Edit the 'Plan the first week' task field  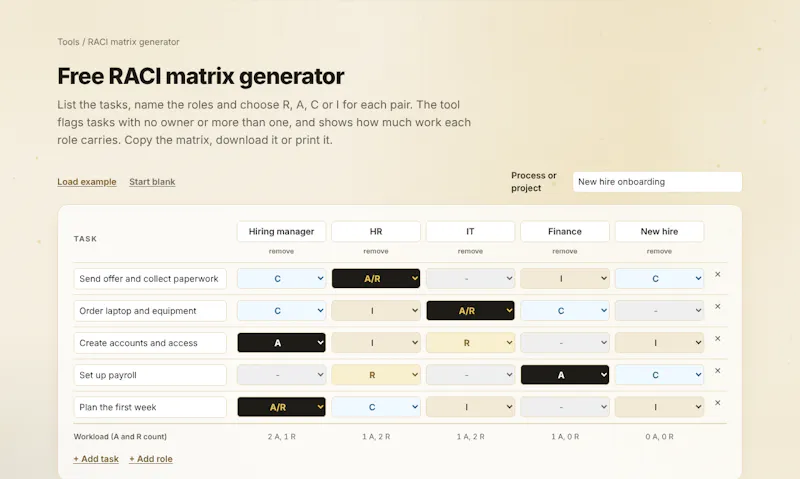pyautogui.click(x=150, y=407)
